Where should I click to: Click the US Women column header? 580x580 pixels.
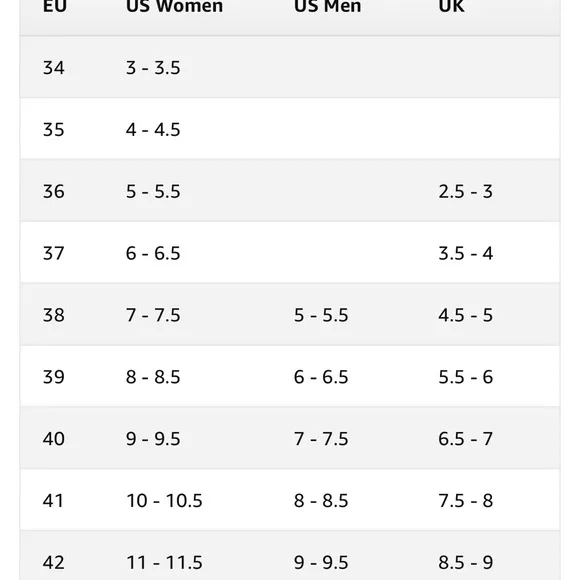[174, 6]
